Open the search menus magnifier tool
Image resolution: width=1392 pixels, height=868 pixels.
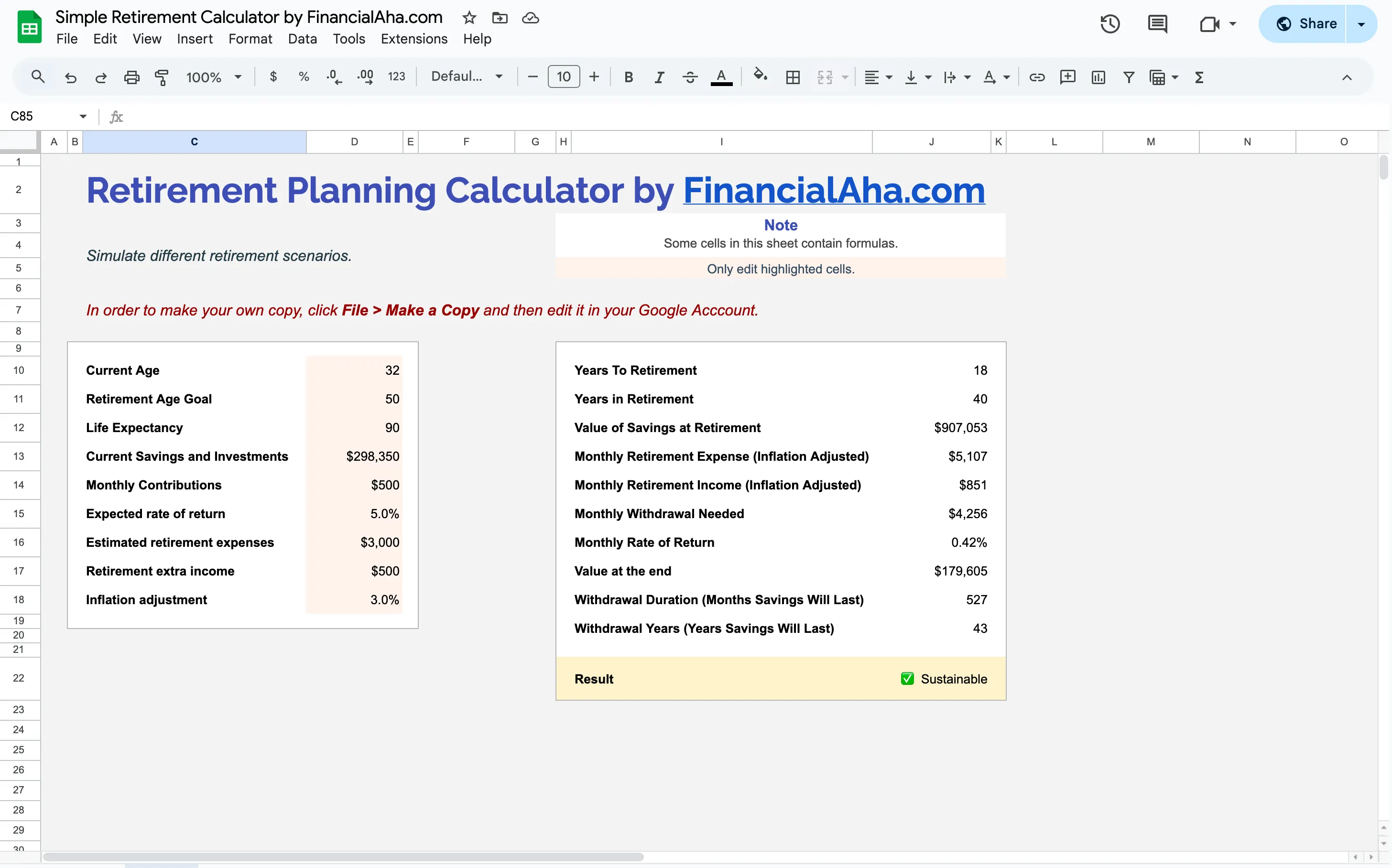(x=38, y=76)
